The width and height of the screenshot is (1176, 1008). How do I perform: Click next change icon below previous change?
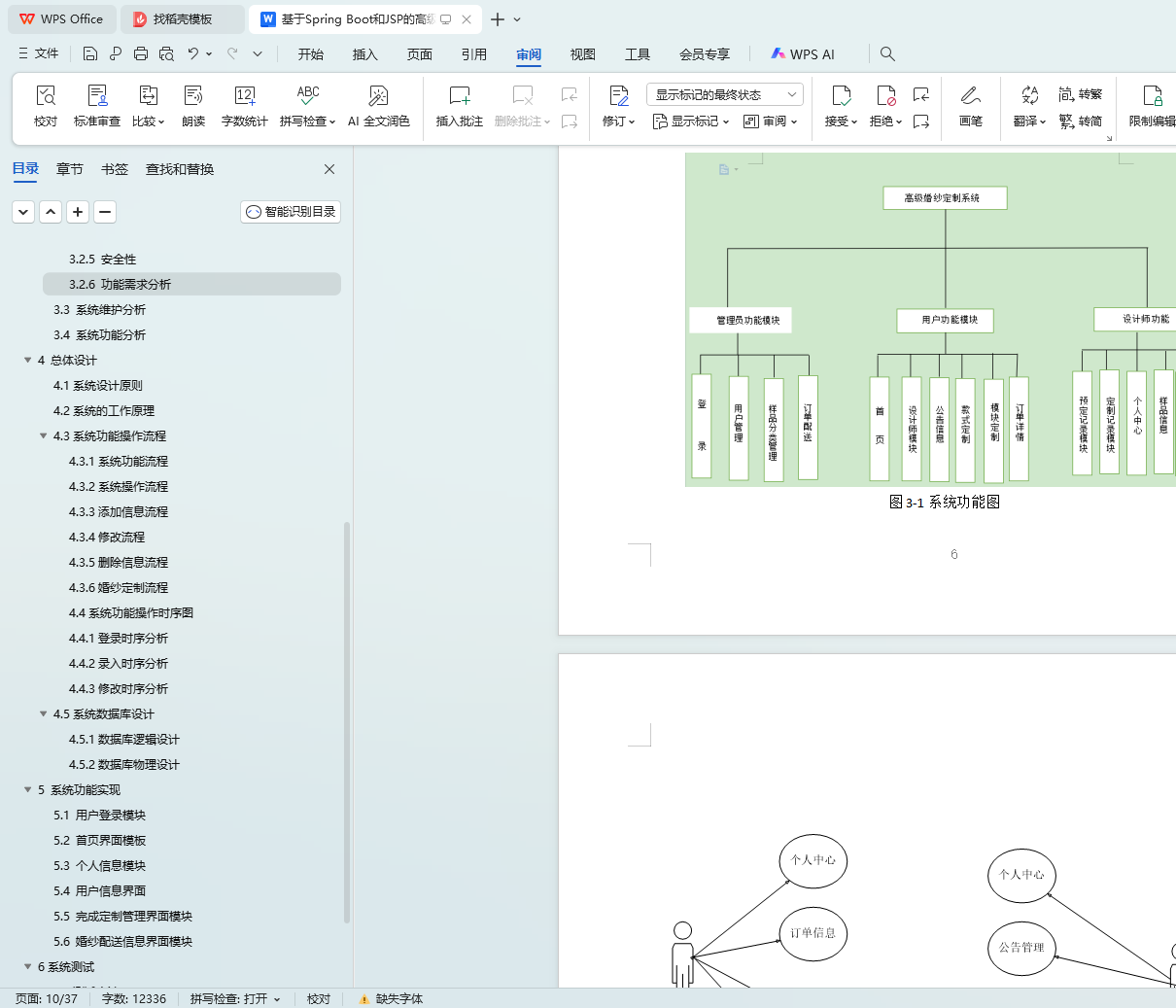coord(921,122)
